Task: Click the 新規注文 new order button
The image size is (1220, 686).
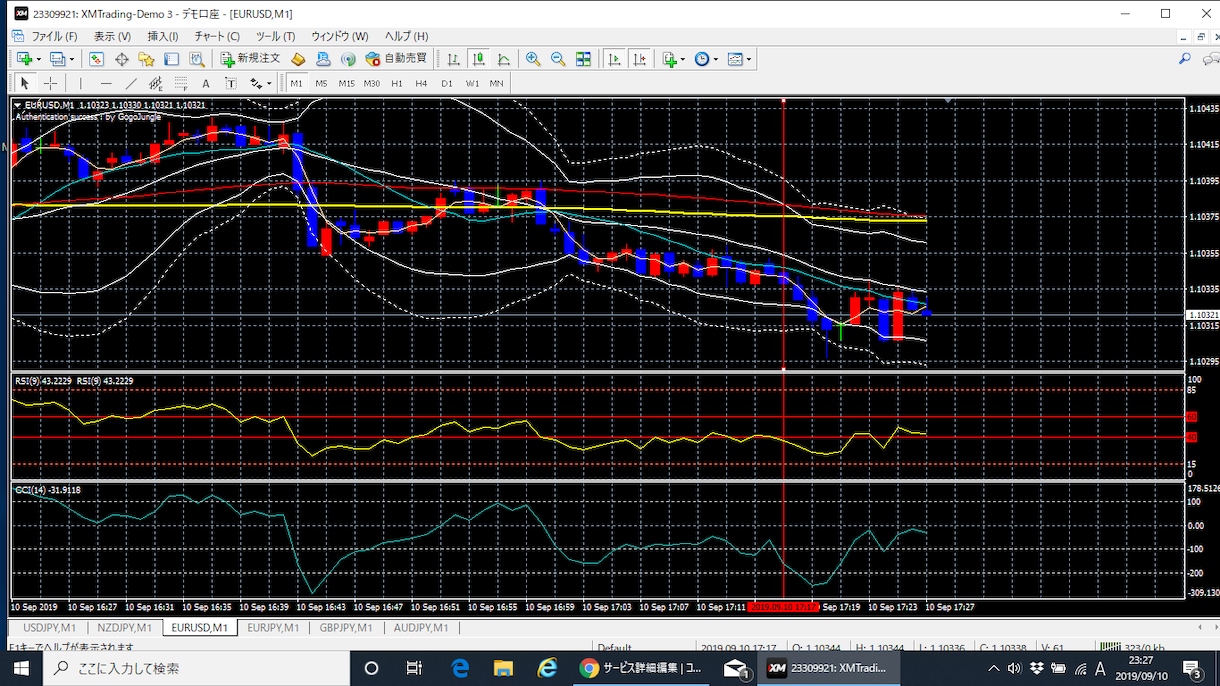Action: coord(250,59)
